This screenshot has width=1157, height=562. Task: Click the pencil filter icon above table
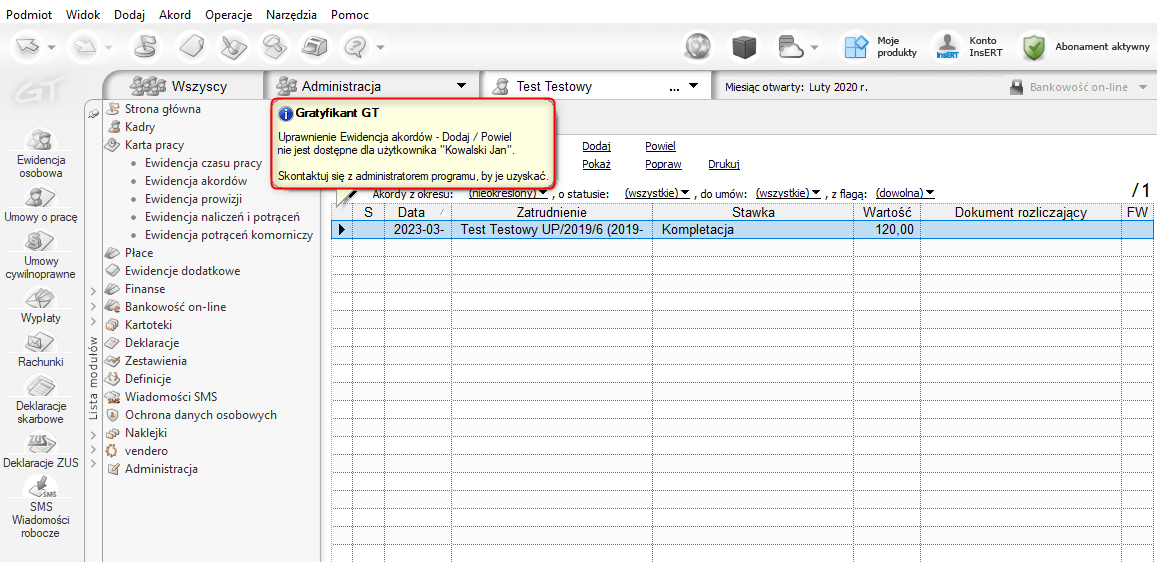pyautogui.click(x=346, y=196)
